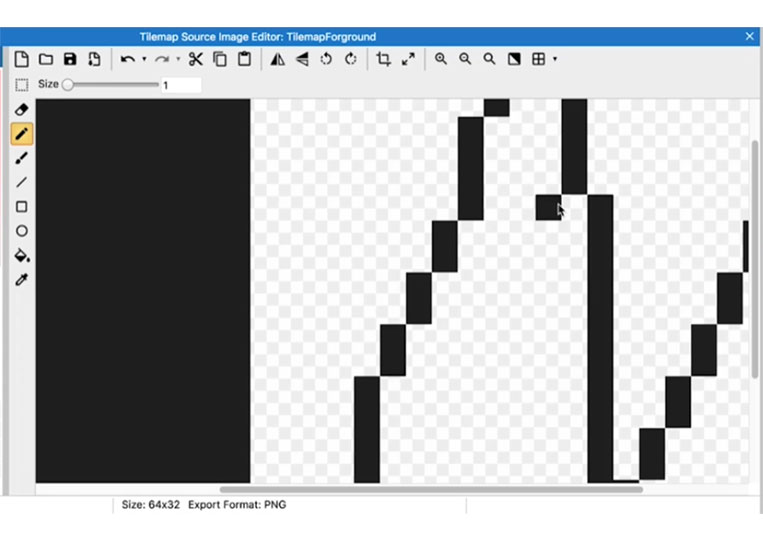Rotate image counter-clockwise

(326, 59)
